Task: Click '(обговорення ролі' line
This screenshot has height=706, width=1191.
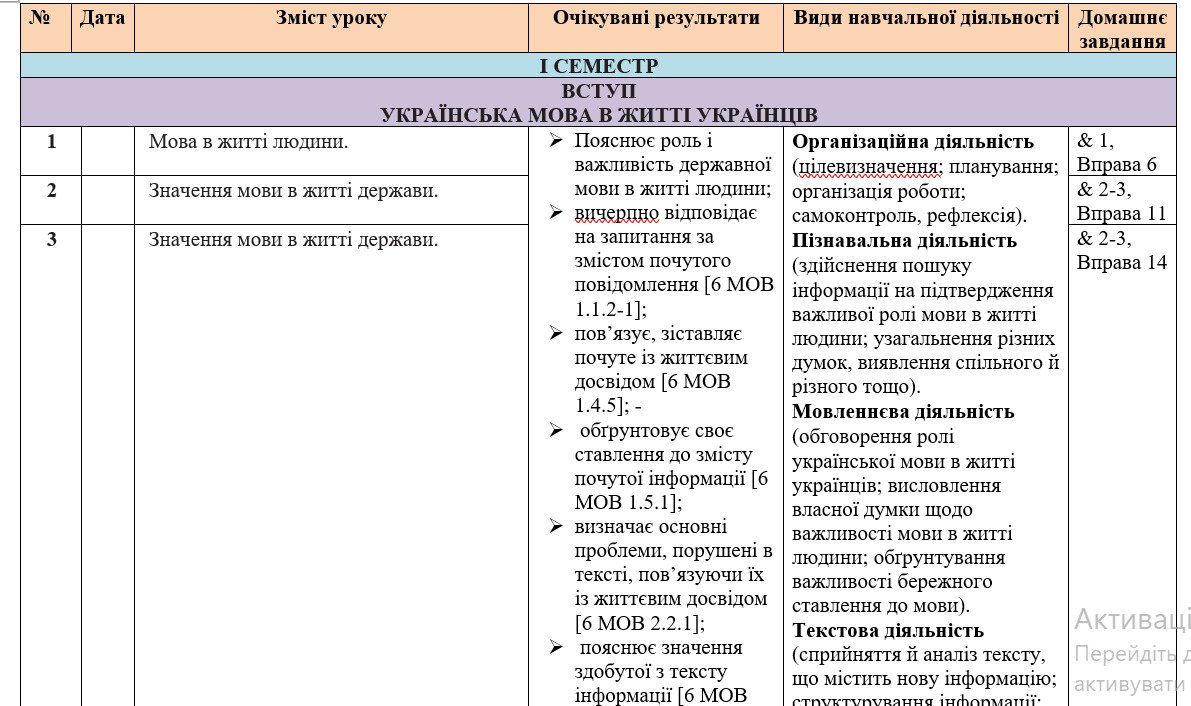Action: (873, 436)
